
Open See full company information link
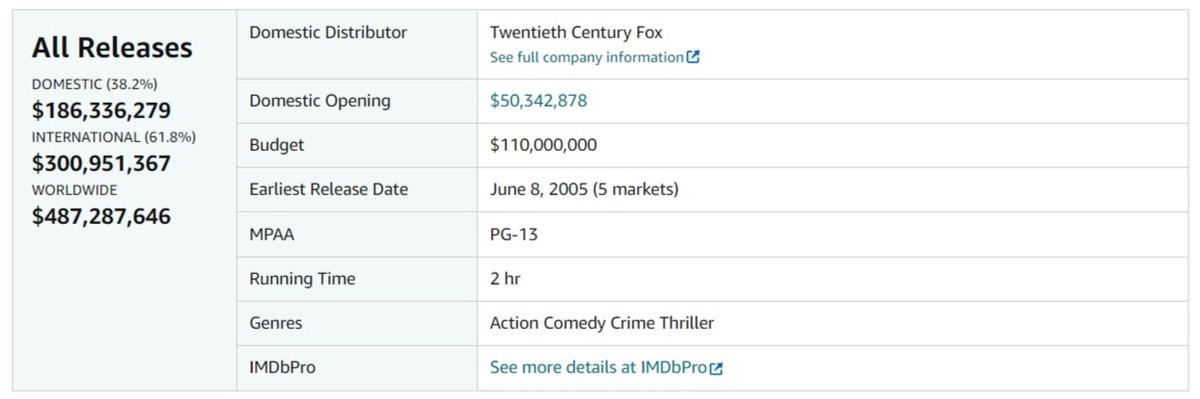tap(586, 57)
